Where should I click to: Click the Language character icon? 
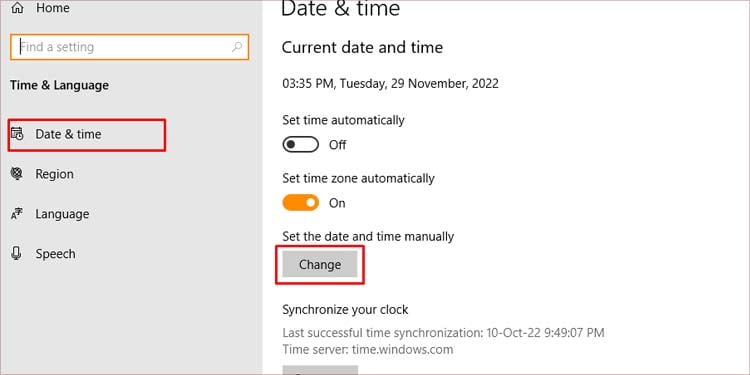coord(17,214)
